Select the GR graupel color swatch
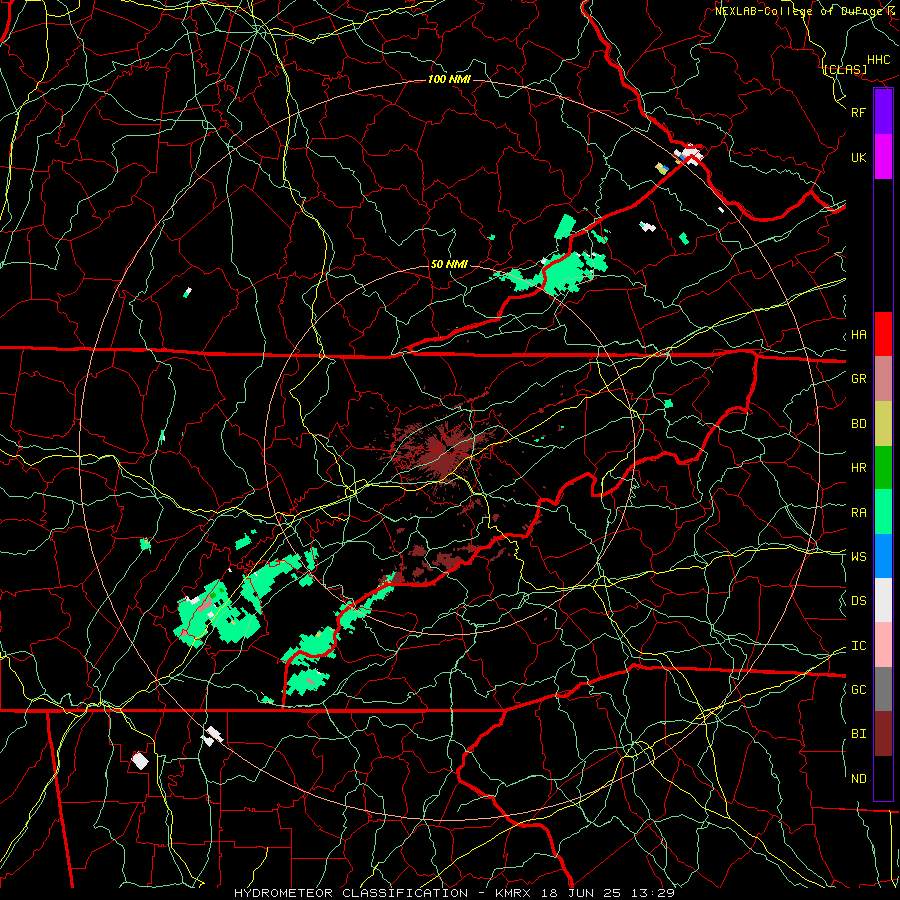The width and height of the screenshot is (900, 900). pyautogui.click(x=883, y=379)
